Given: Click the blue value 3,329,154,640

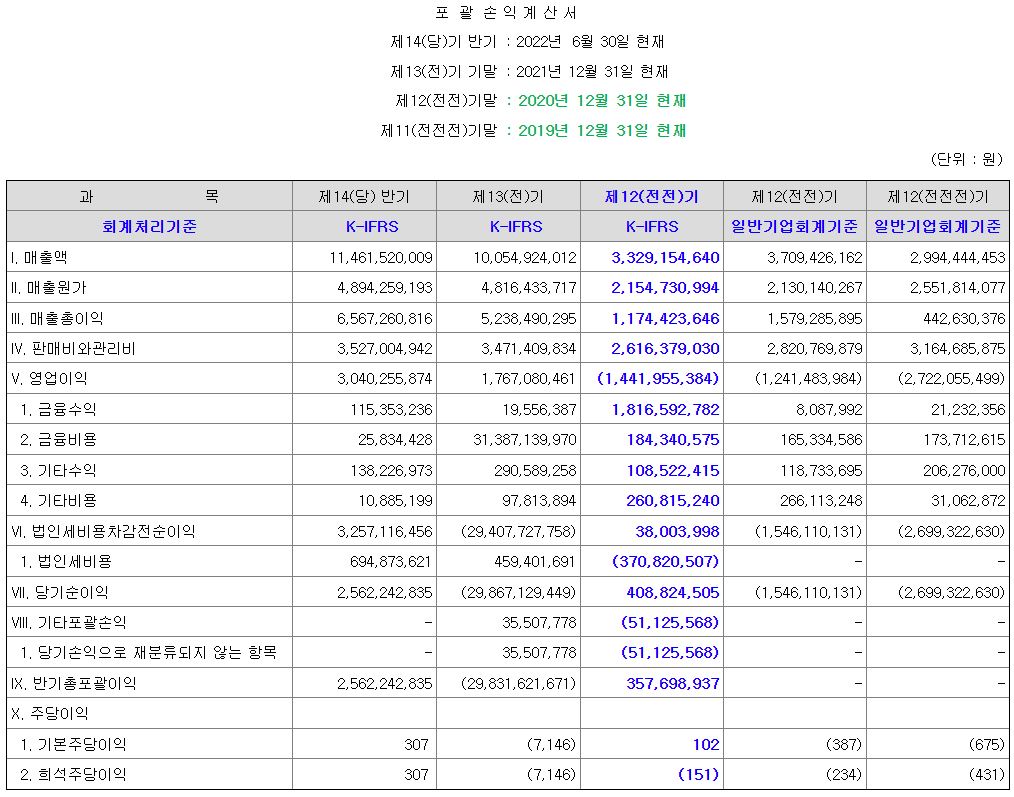Looking at the screenshot, I should click(665, 257).
